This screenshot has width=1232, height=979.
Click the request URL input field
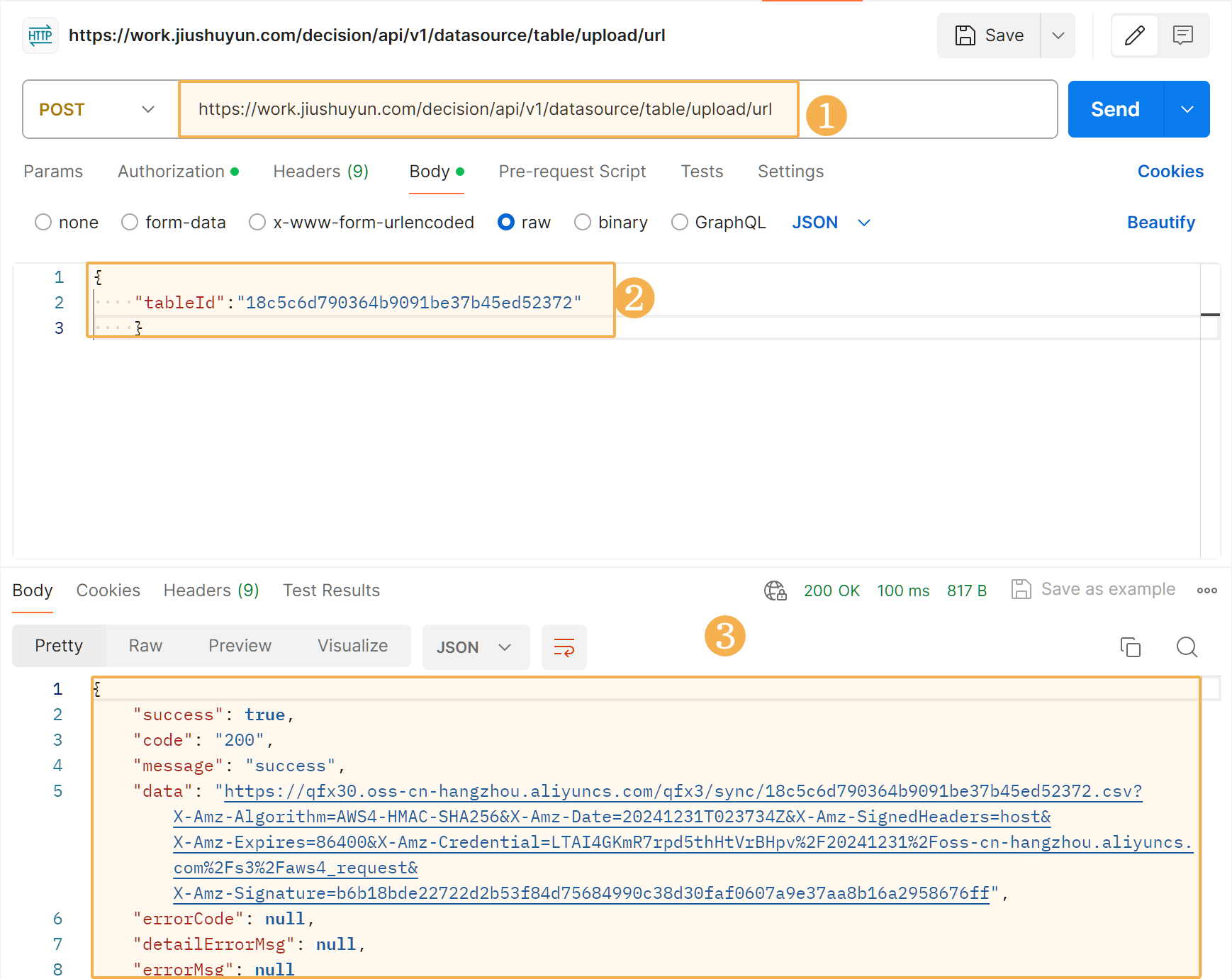coord(485,109)
